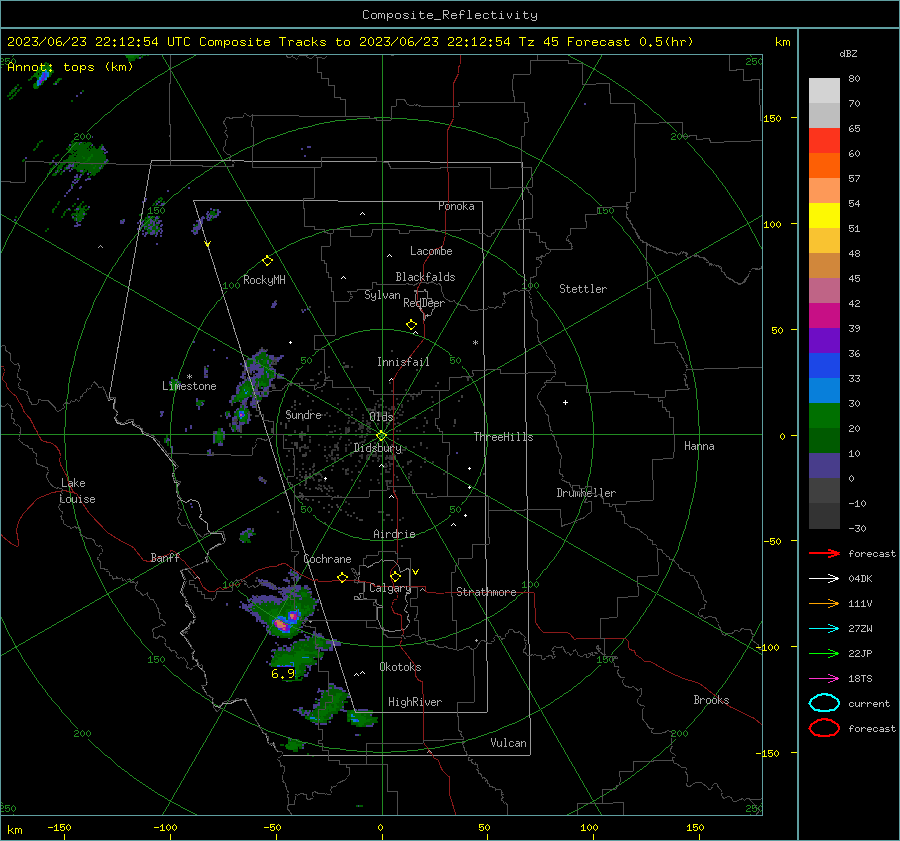900x841 pixels.
Task: Click the yellow diamond marker above Calgary label
Action: [395, 576]
